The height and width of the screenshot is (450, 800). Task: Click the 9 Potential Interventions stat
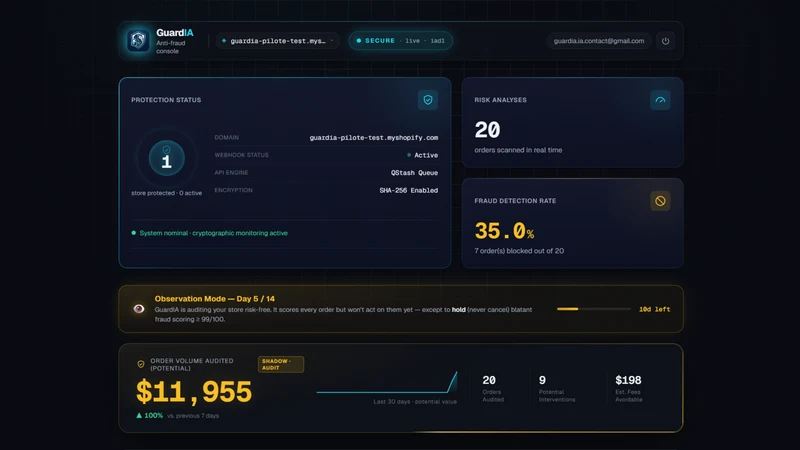pos(557,388)
